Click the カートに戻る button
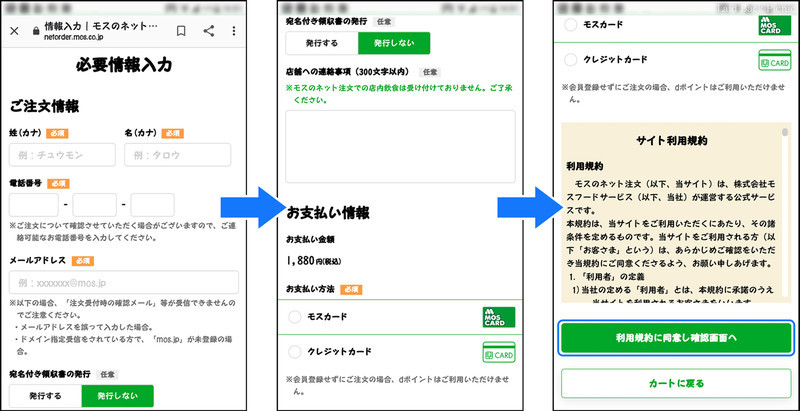This screenshot has width=800, height=411. [676, 383]
